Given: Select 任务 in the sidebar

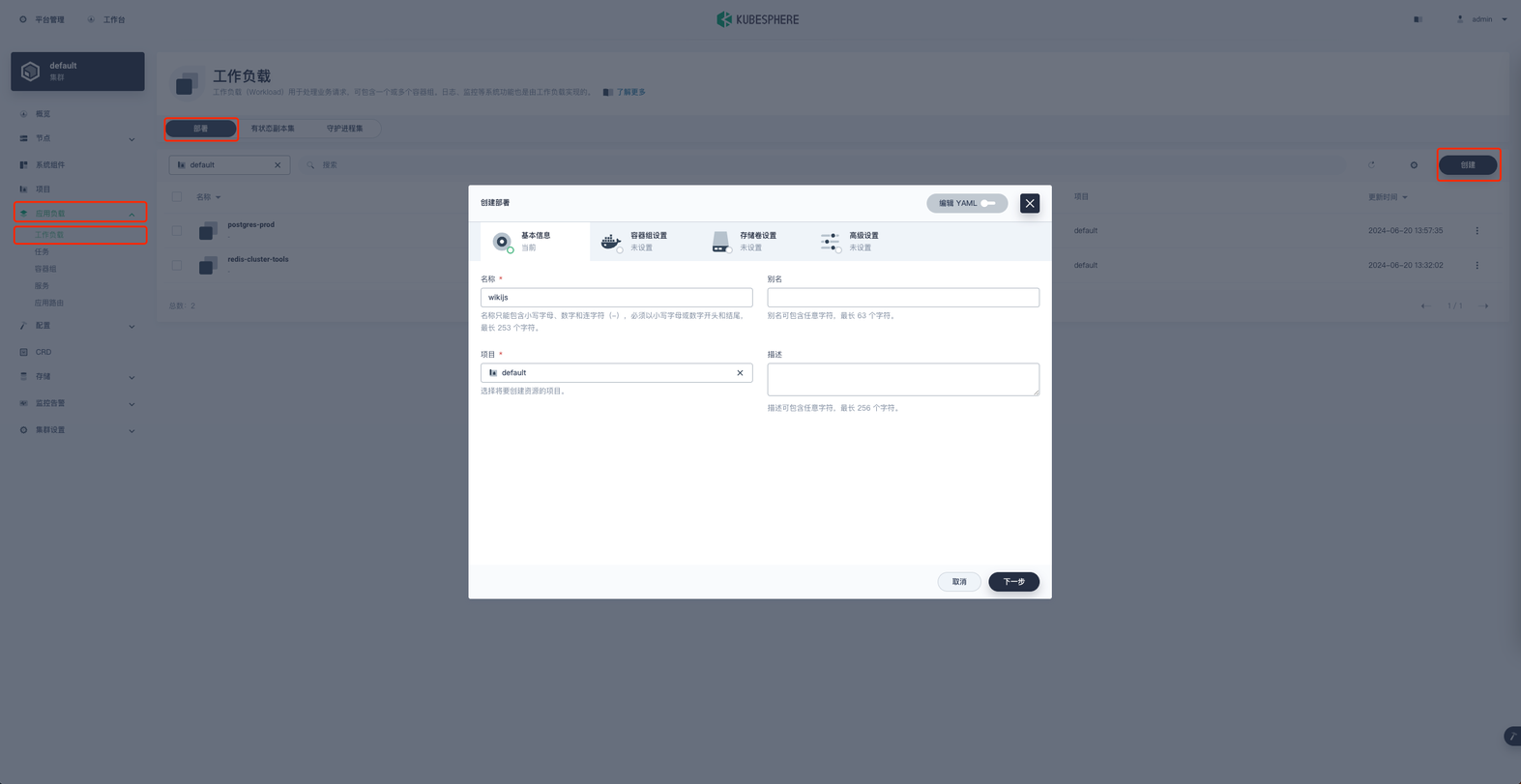Looking at the screenshot, I should (42, 251).
